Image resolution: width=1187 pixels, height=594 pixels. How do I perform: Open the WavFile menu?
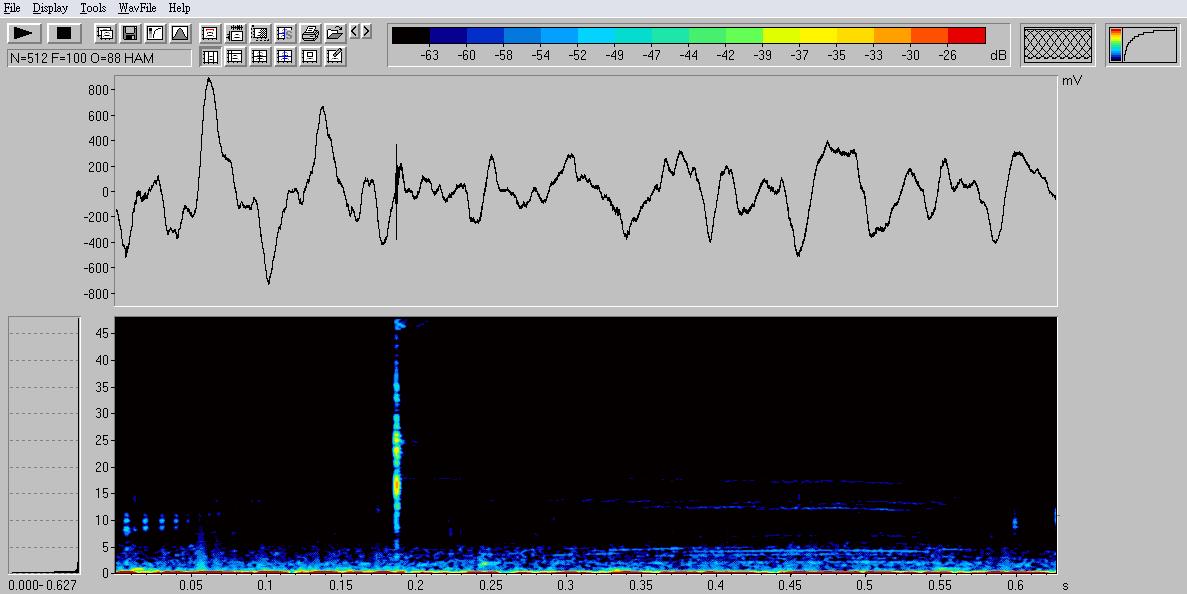[x=137, y=8]
